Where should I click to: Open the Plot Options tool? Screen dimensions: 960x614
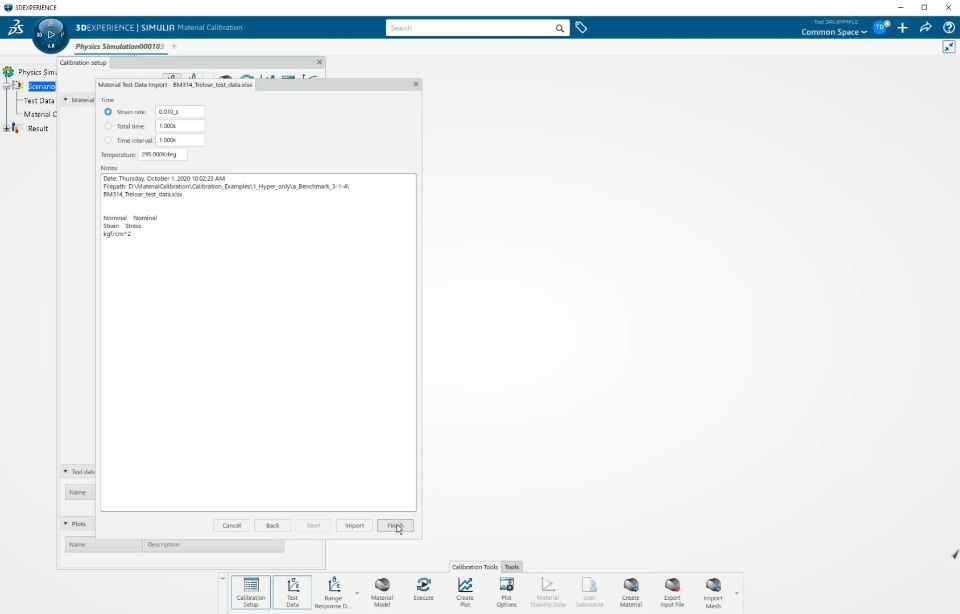click(506, 592)
